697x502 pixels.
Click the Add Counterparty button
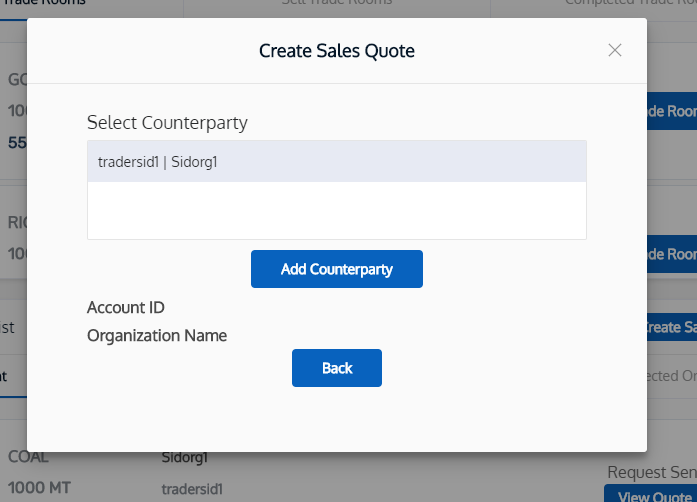coord(336,269)
